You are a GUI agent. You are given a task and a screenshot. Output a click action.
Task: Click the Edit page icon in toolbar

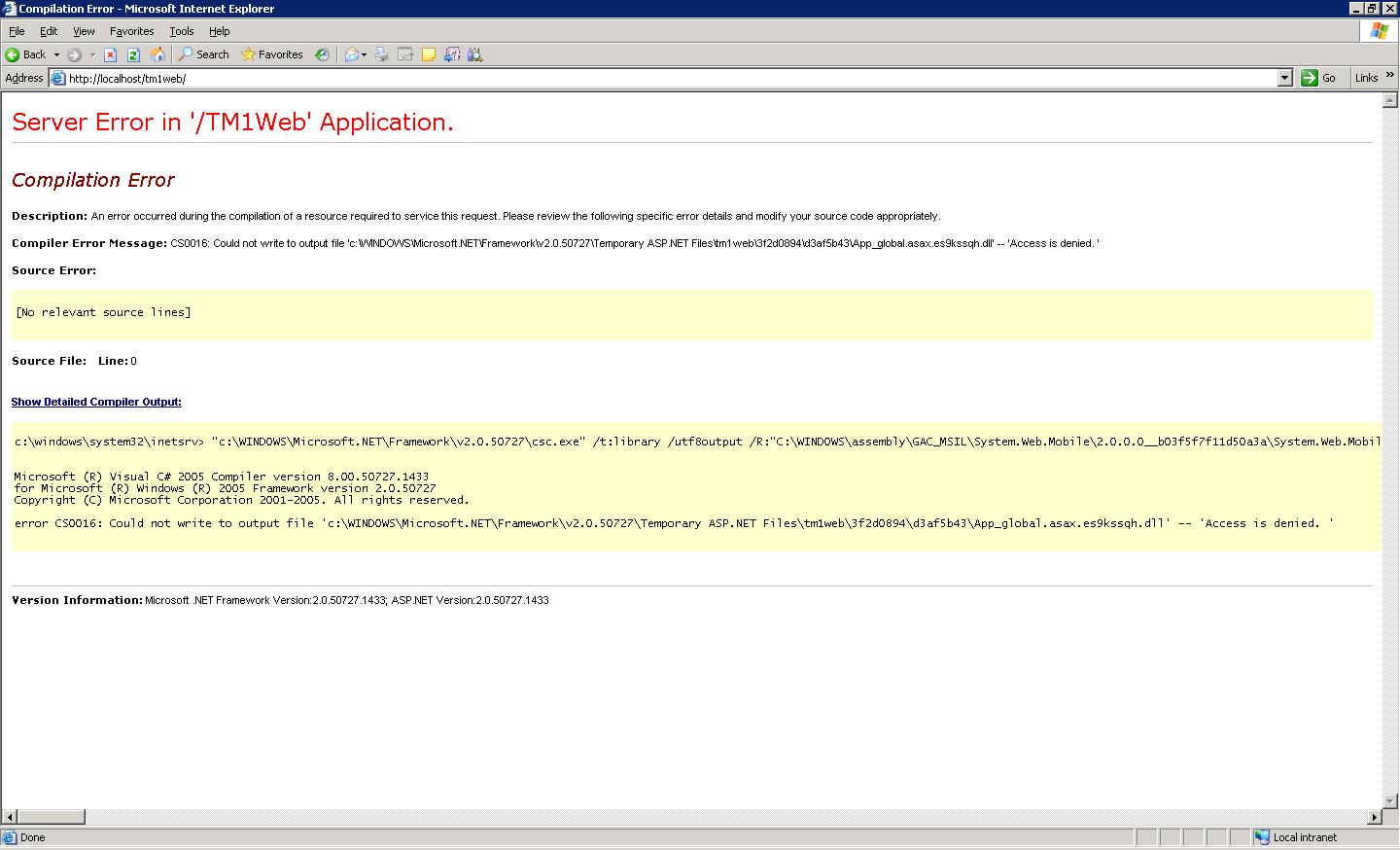[405, 54]
